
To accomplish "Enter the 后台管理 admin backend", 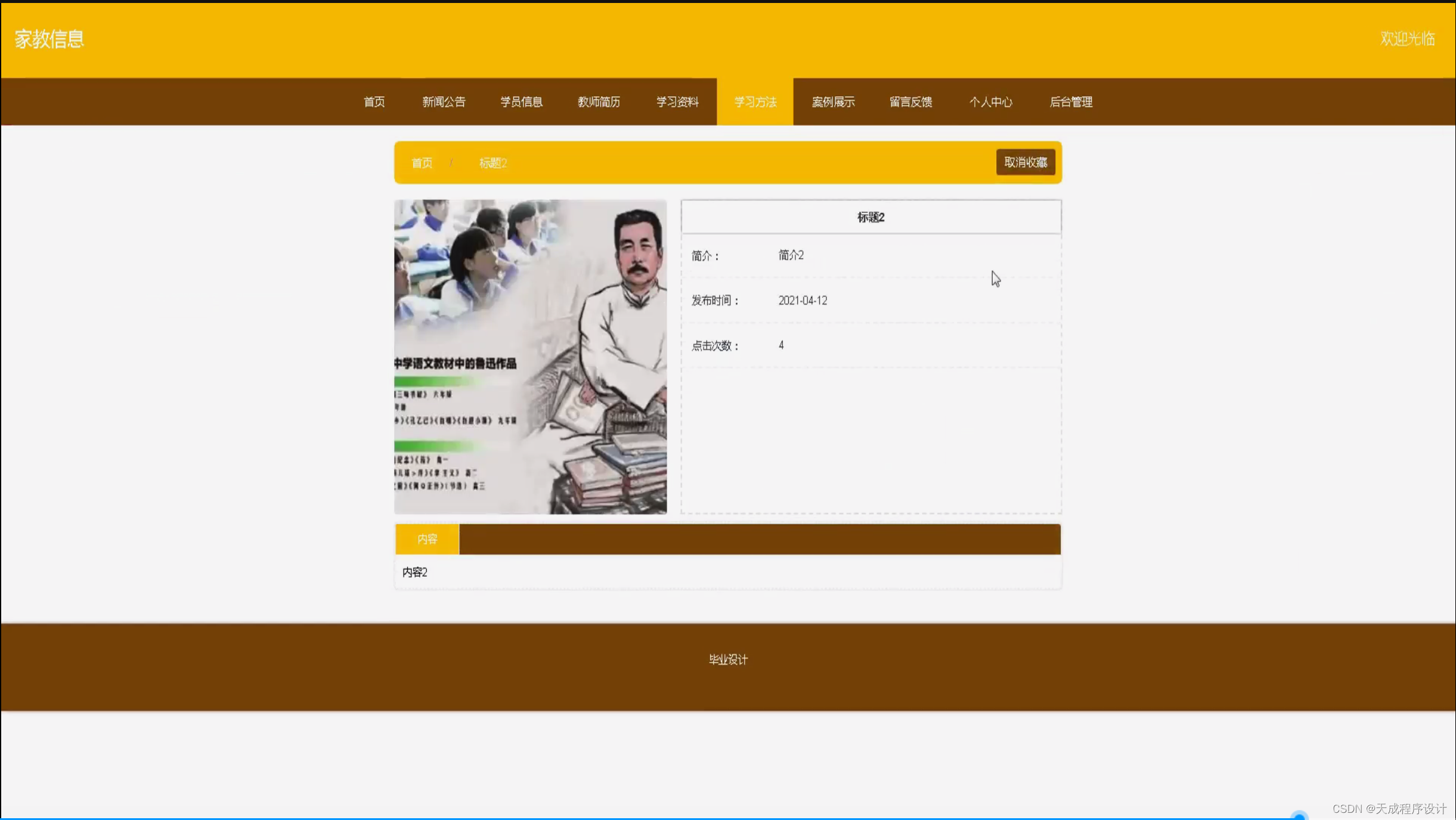I will [1070, 102].
